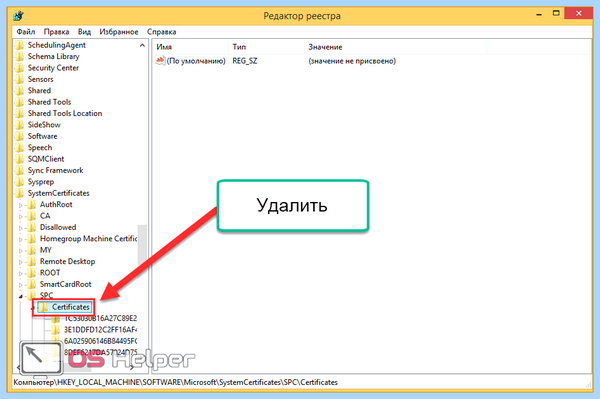Select the SchedulingAgent key folder
600x399 pixels.
tap(57, 45)
